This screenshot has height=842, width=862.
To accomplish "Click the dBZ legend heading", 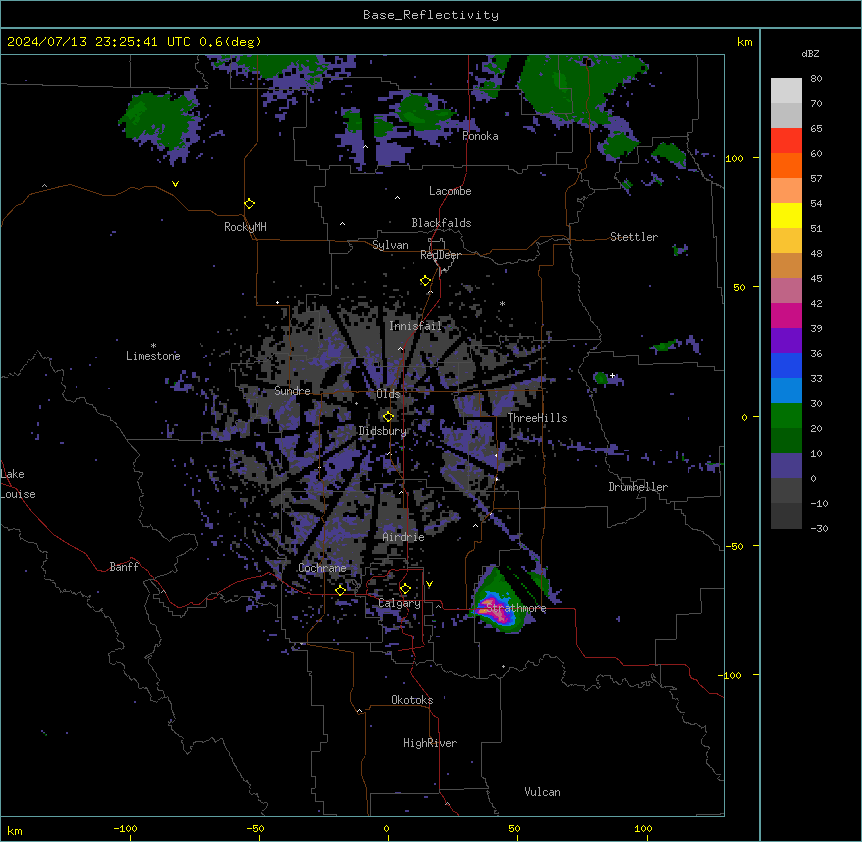I will click(x=810, y=53).
